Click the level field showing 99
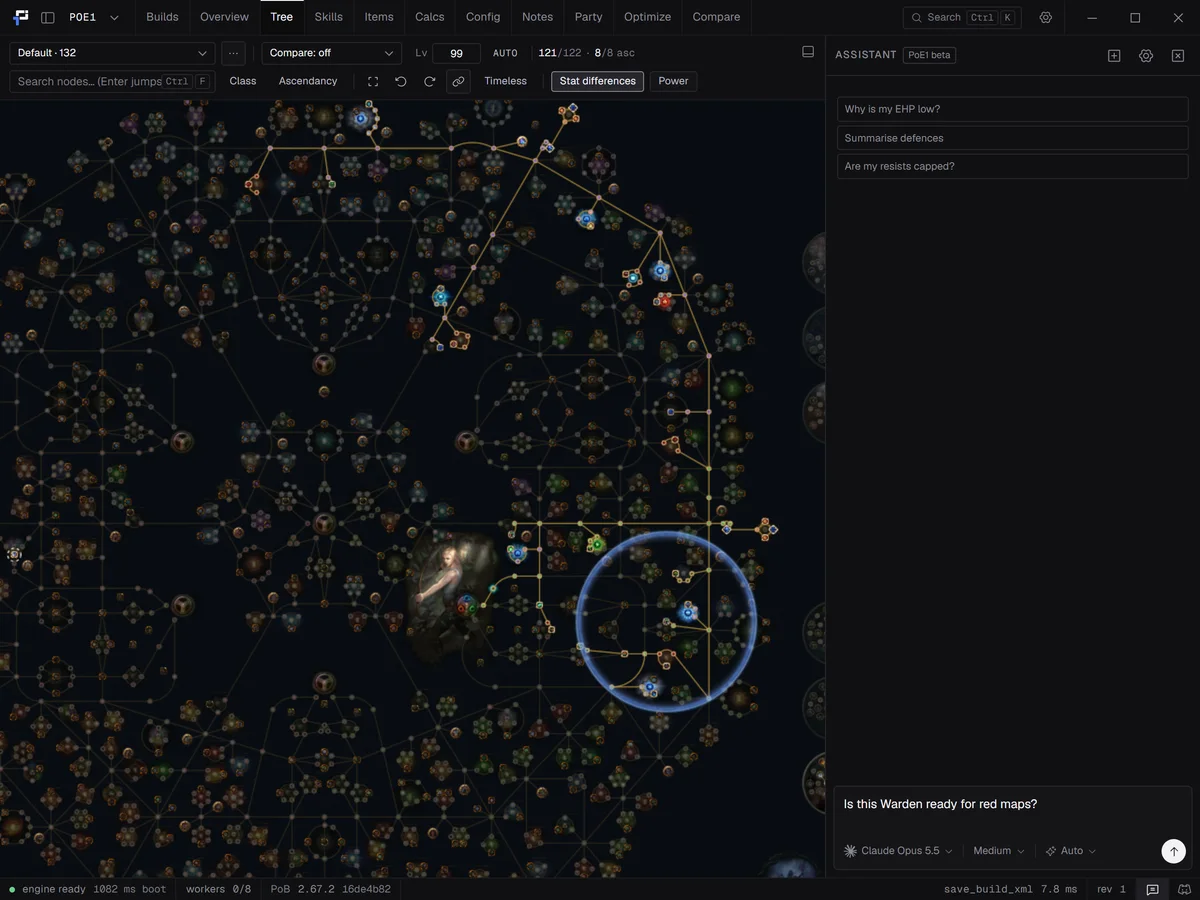Screen dimensions: 1200x900 pos(456,53)
